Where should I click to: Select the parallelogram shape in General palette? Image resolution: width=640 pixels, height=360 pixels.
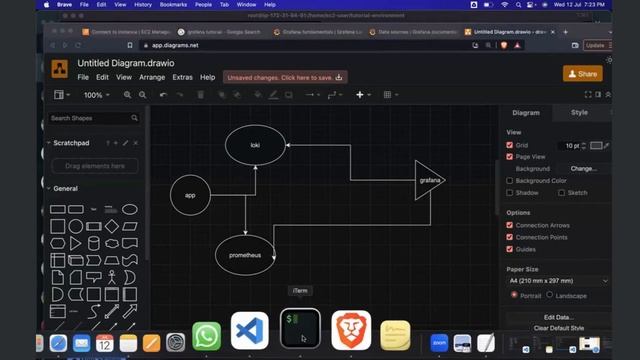click(130, 226)
